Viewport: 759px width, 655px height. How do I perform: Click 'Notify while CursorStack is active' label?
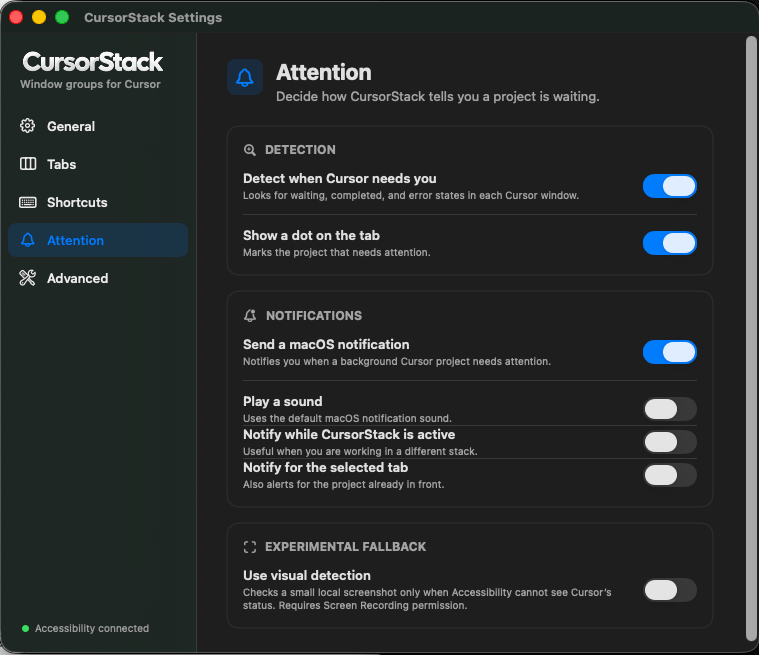point(349,434)
